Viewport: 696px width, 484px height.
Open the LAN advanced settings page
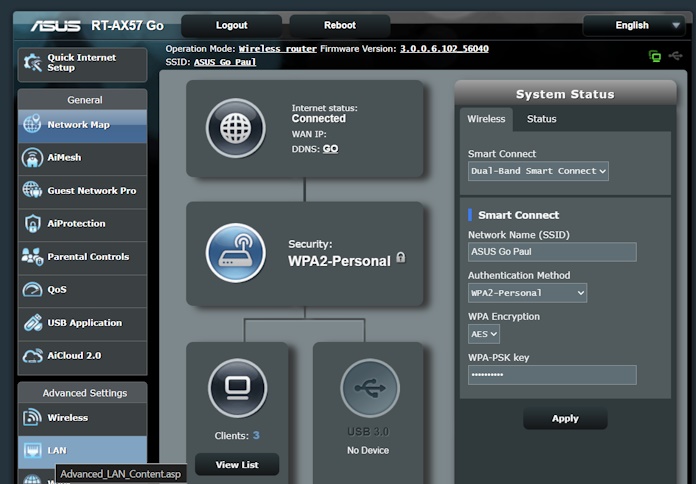coord(83,451)
